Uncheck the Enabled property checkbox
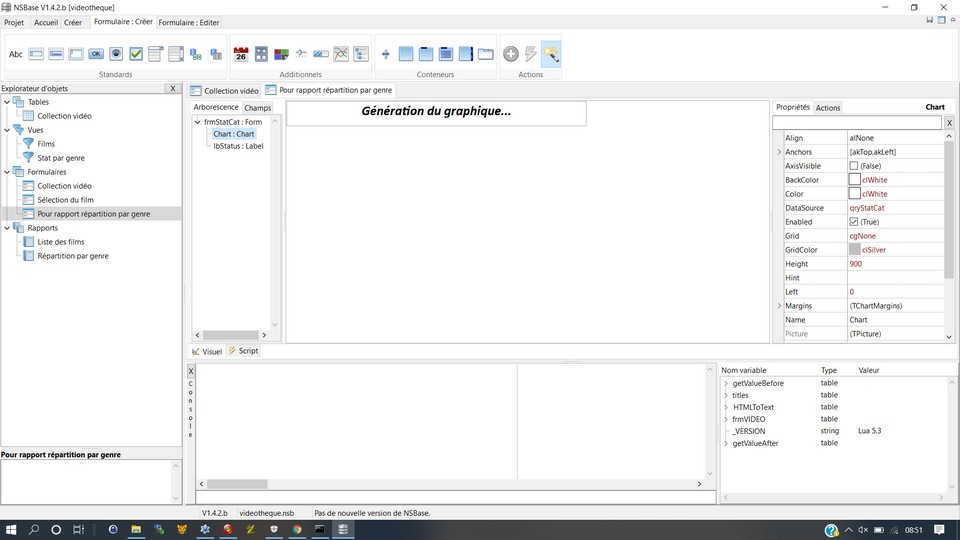This screenshot has height=540, width=960. 854,222
